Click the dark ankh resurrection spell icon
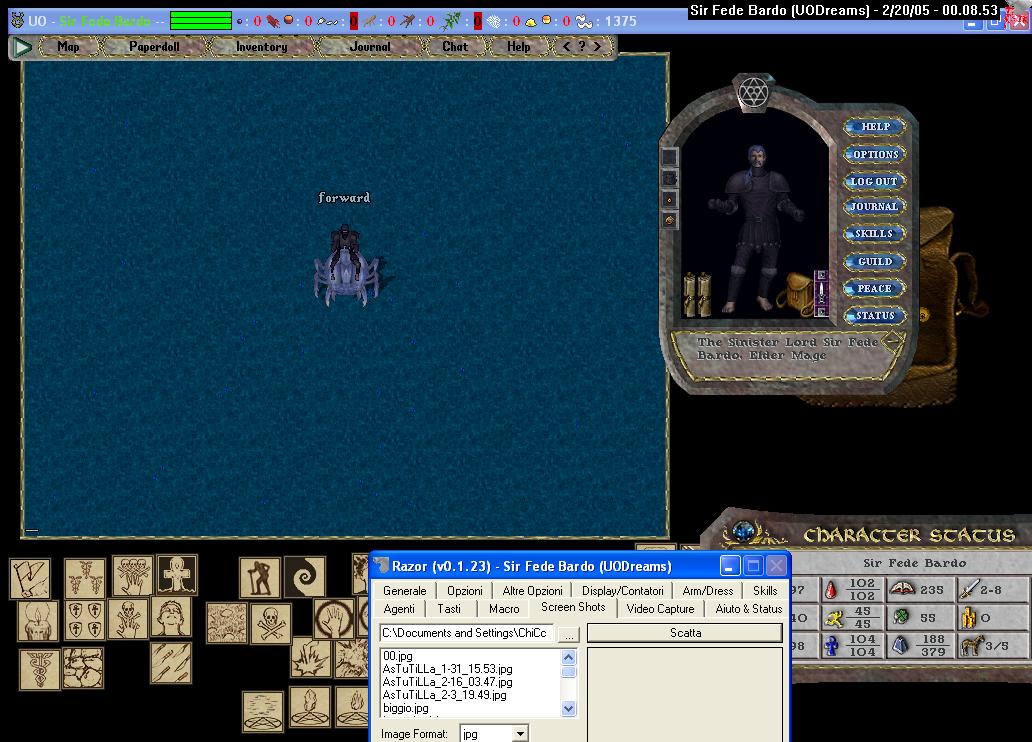Screen dimensions: 1032x742 pos(176,575)
